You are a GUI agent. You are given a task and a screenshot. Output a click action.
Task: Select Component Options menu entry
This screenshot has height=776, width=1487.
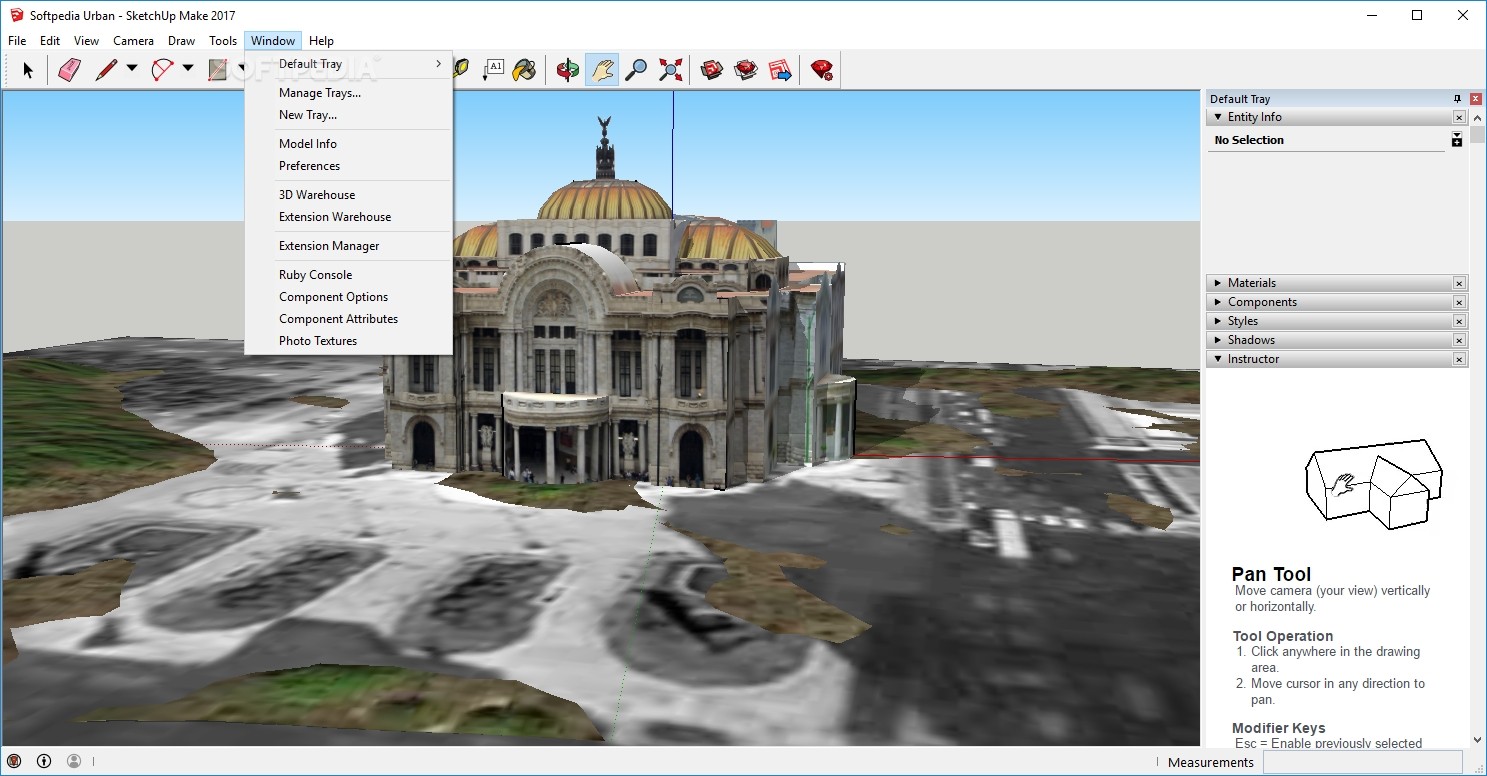pyautogui.click(x=349, y=297)
